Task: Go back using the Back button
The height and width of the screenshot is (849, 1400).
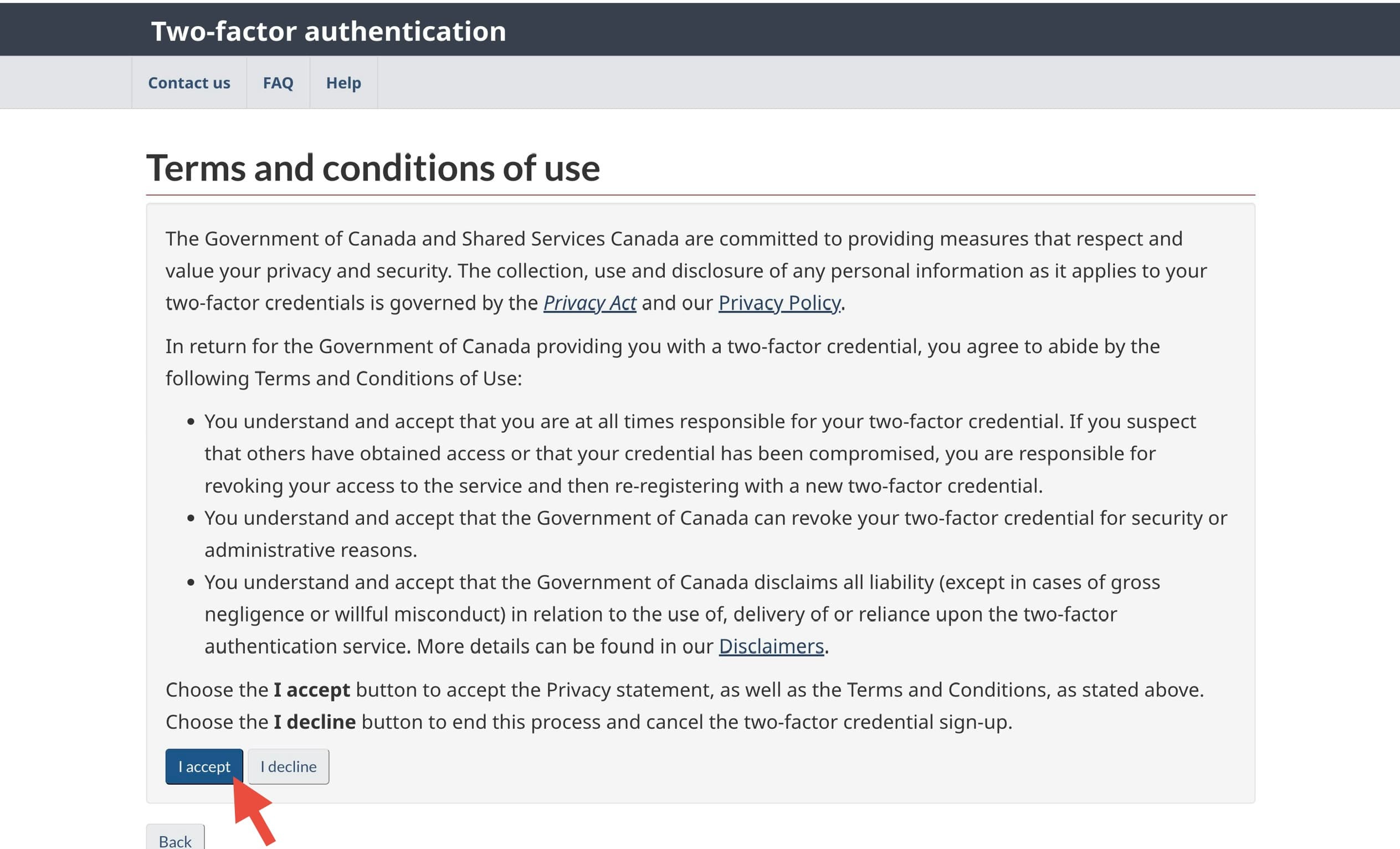Action: [x=175, y=840]
